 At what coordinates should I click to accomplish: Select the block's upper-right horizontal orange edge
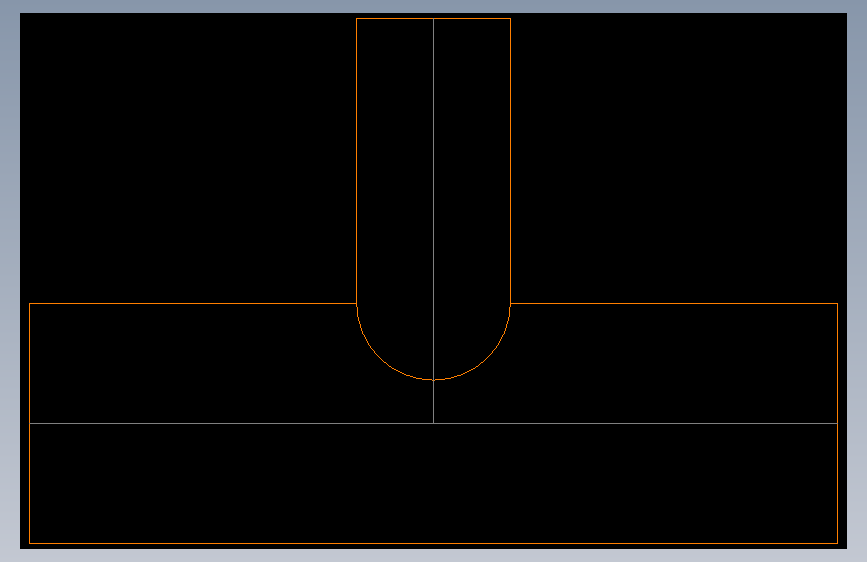point(674,304)
